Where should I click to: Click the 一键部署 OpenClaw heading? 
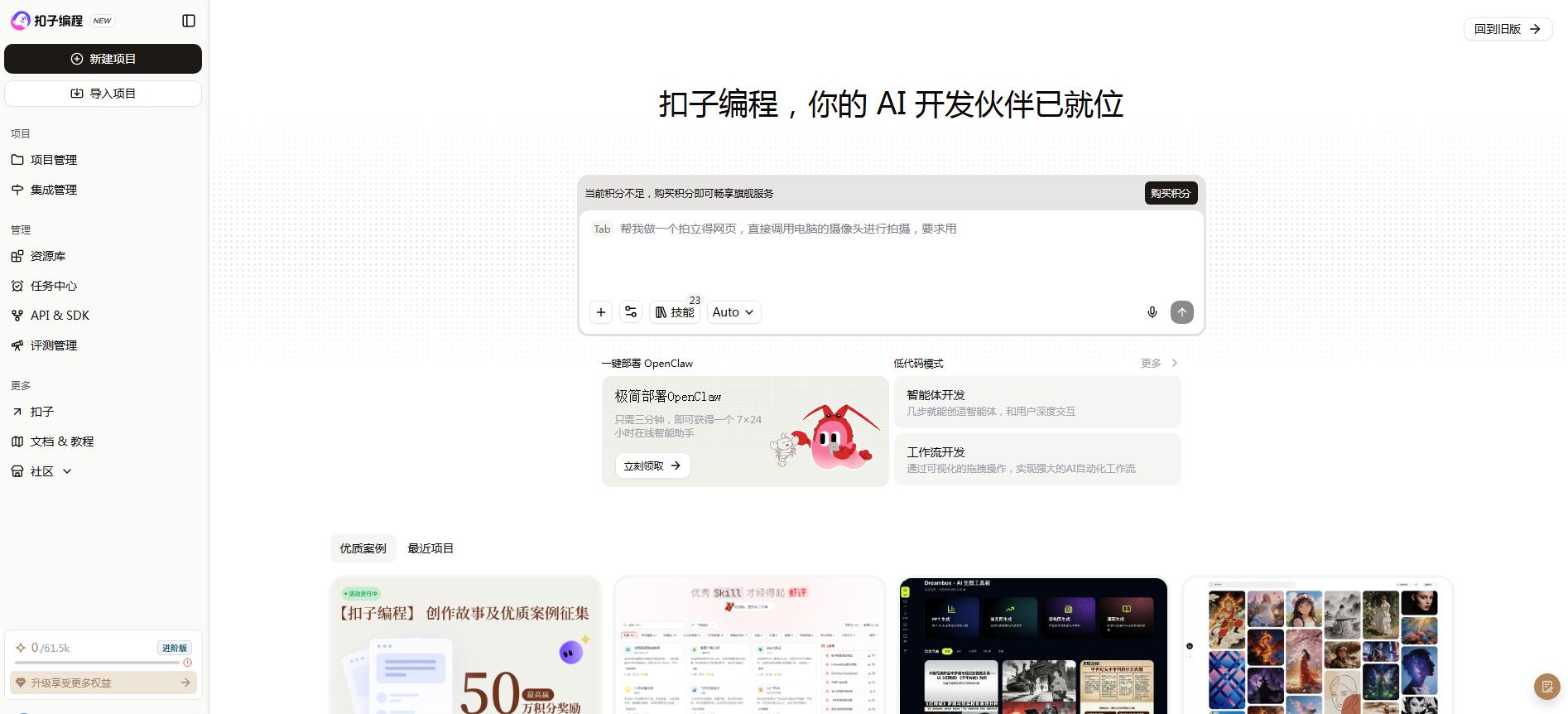pos(647,364)
